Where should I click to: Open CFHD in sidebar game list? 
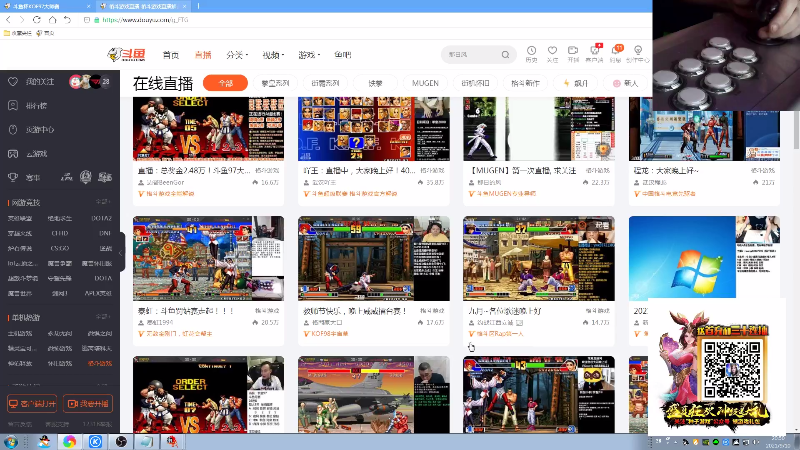60,233
